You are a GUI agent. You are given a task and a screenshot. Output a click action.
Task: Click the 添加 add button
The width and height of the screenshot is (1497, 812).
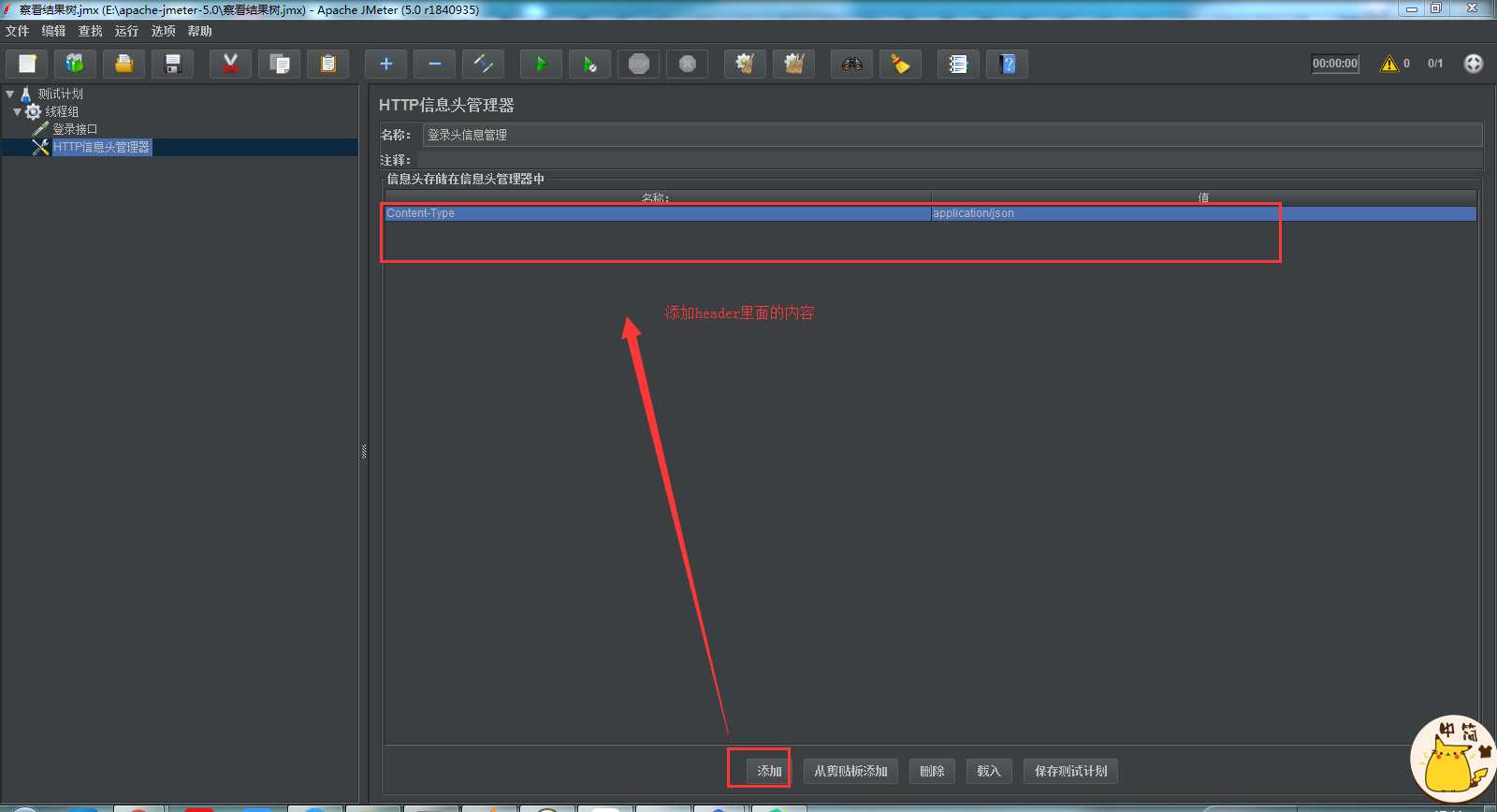(769, 771)
